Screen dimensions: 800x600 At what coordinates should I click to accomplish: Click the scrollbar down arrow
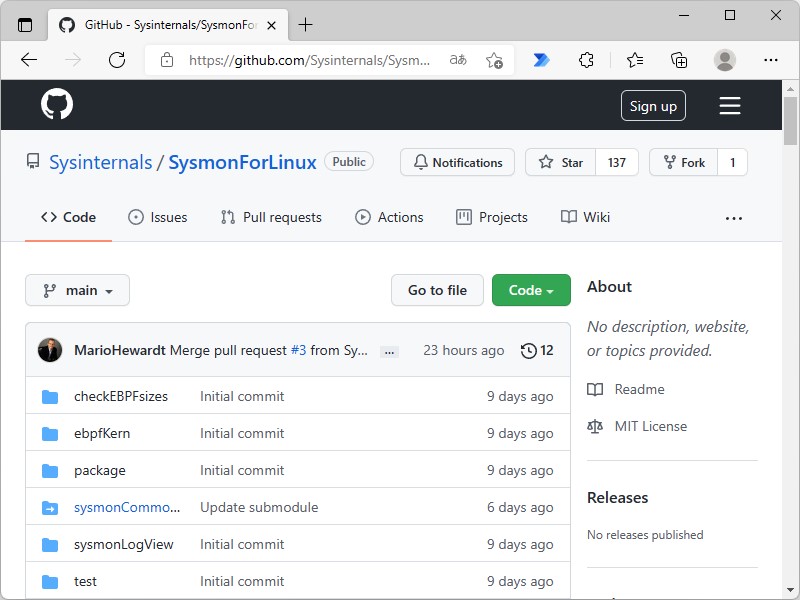point(790,590)
